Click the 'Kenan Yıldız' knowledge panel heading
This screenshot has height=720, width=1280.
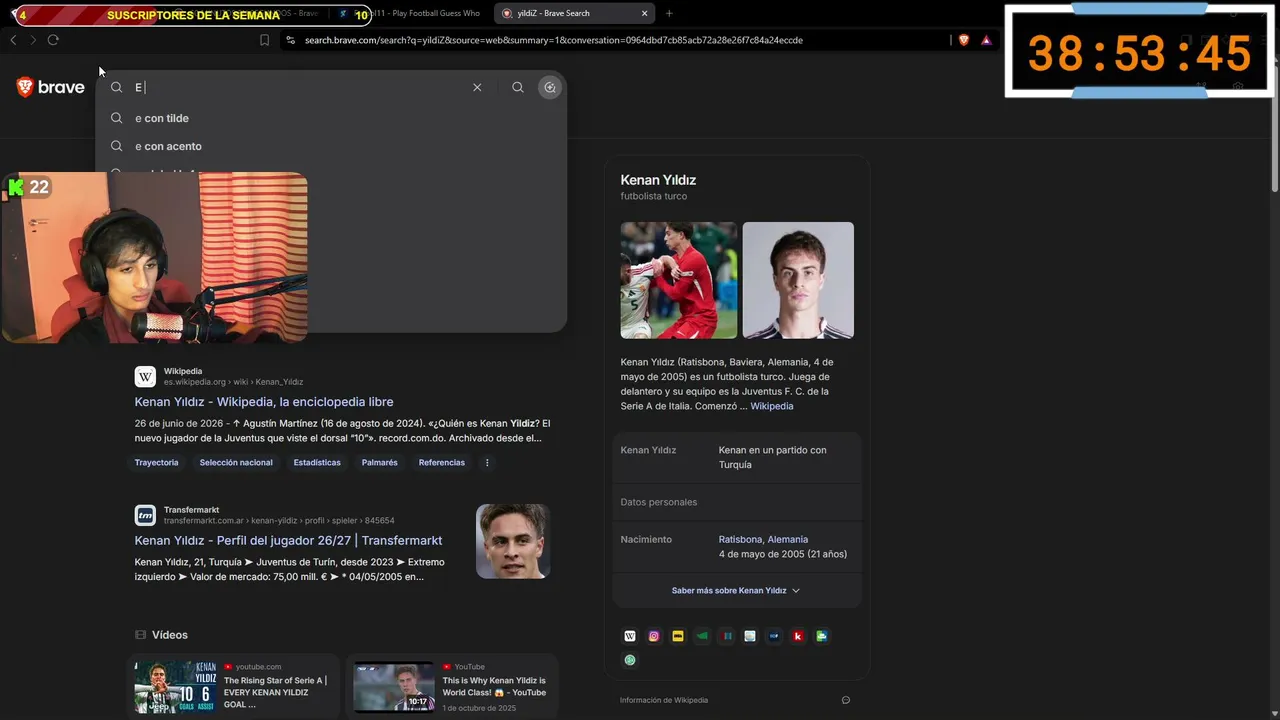pos(658,180)
